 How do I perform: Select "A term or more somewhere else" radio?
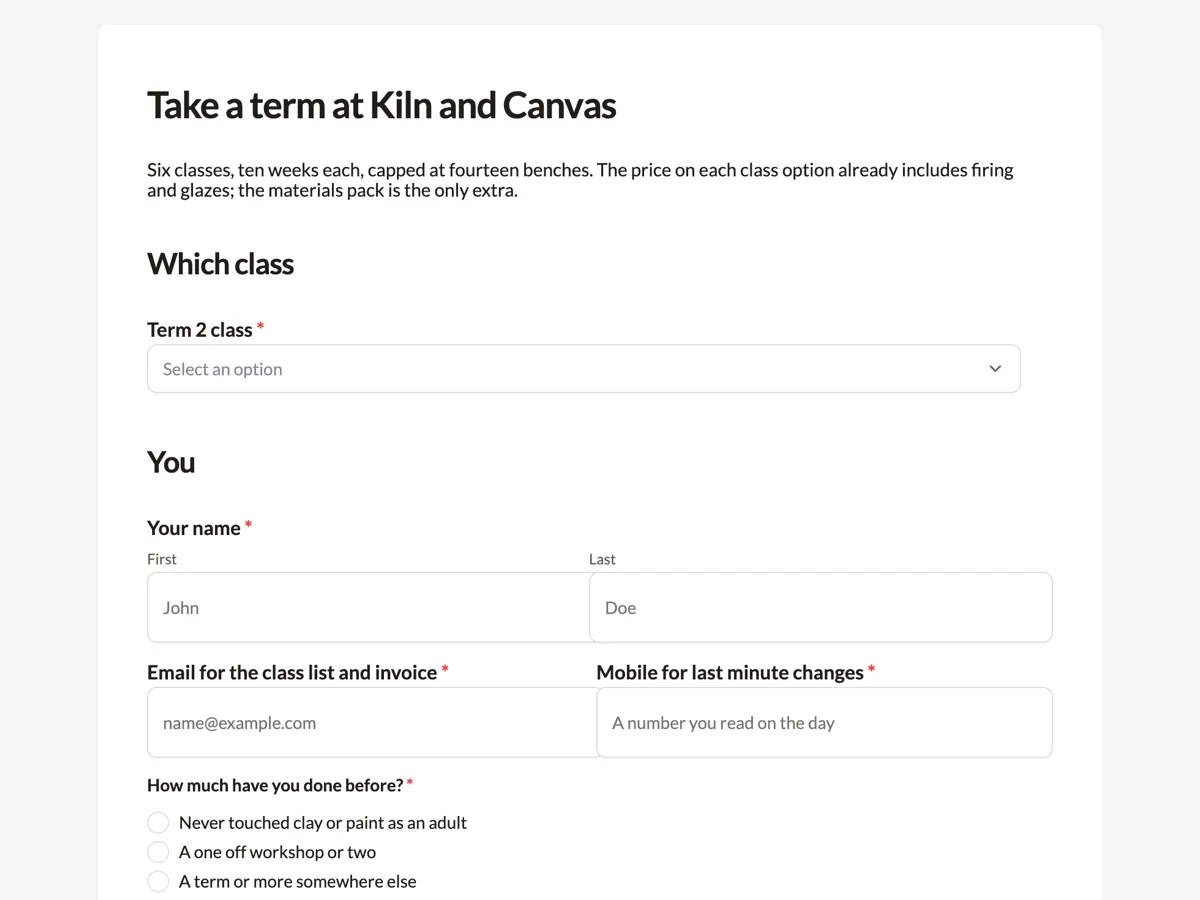[158, 881]
